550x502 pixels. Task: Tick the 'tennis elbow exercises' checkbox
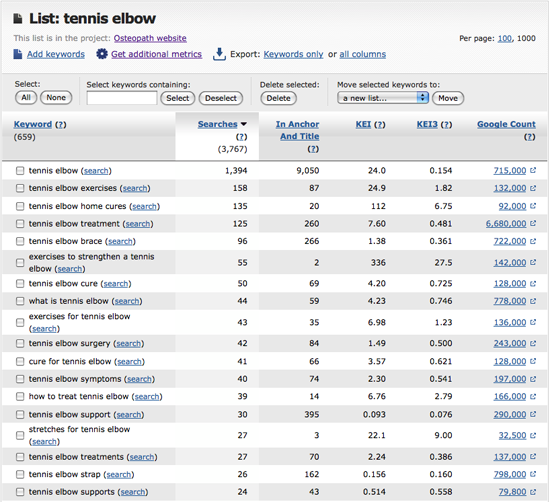20,188
